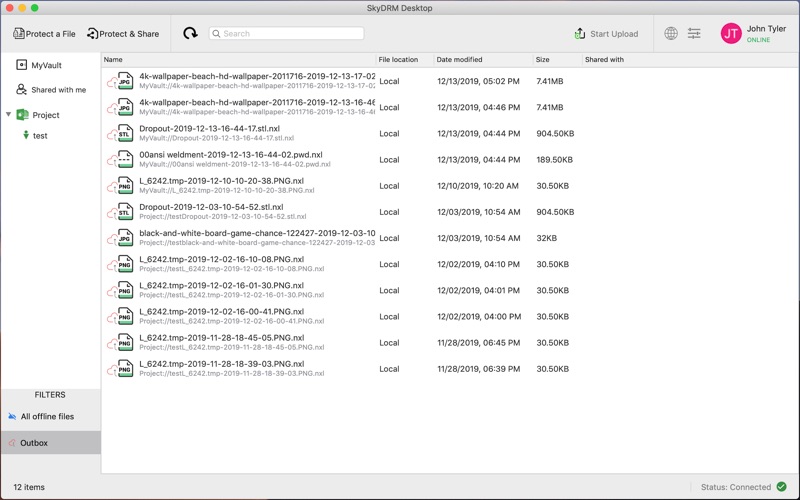Select the test project item

coord(40,136)
